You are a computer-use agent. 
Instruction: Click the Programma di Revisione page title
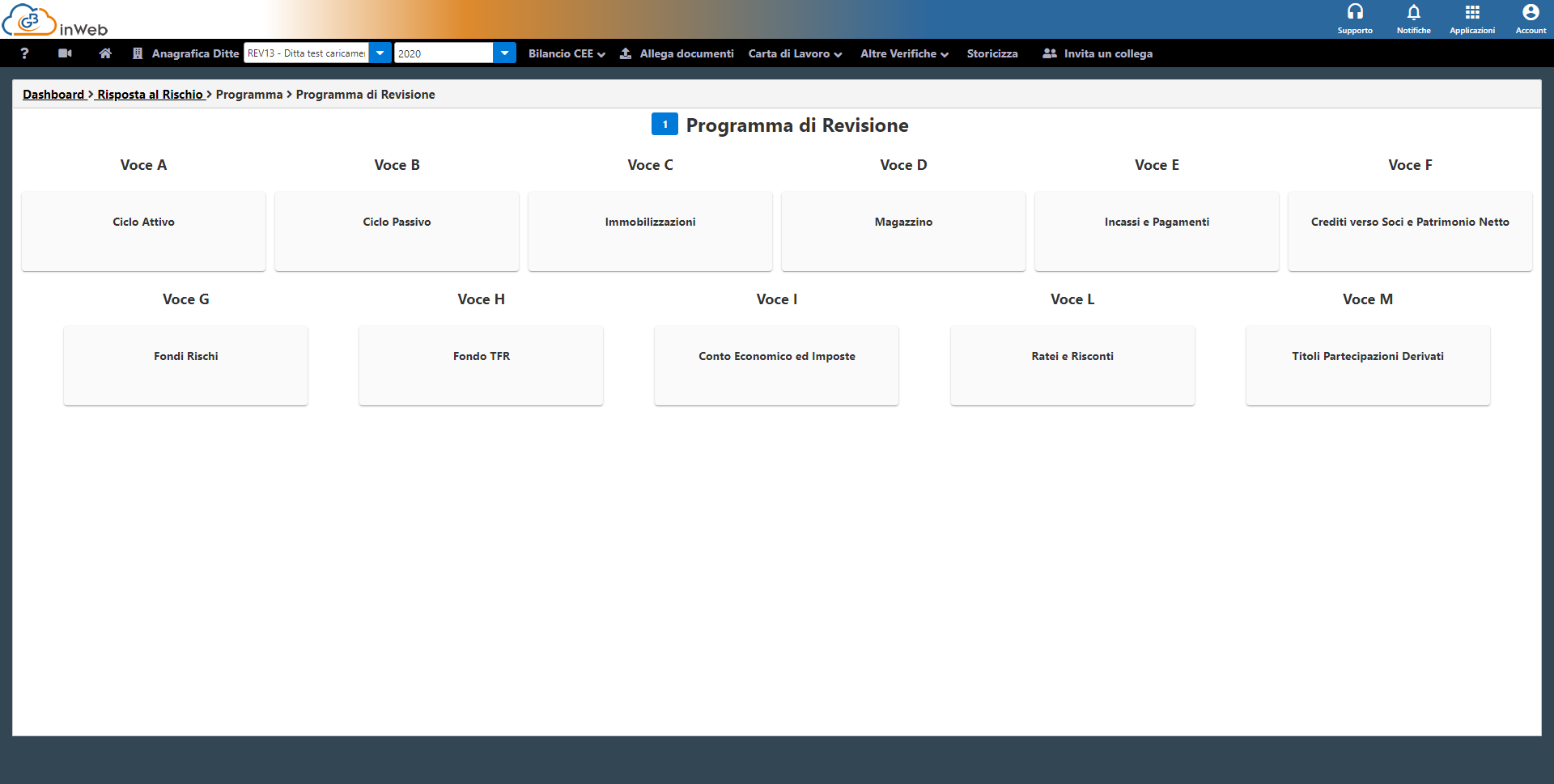click(x=797, y=125)
